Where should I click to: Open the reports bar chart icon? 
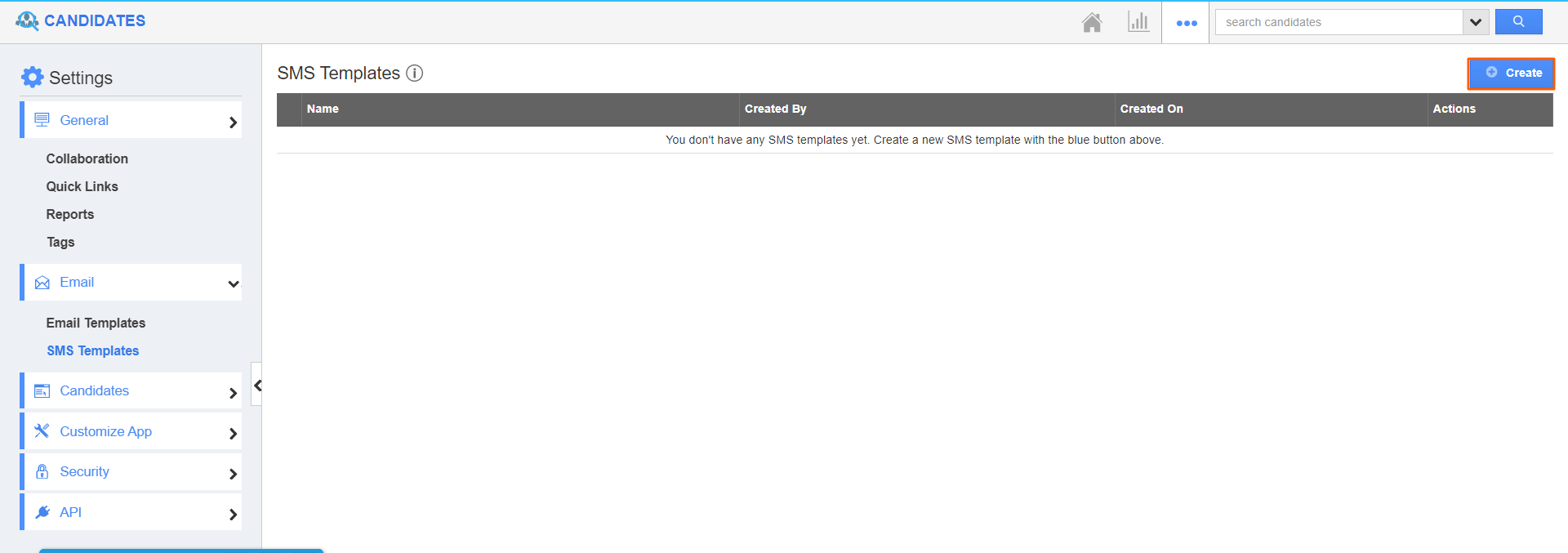(x=1138, y=22)
